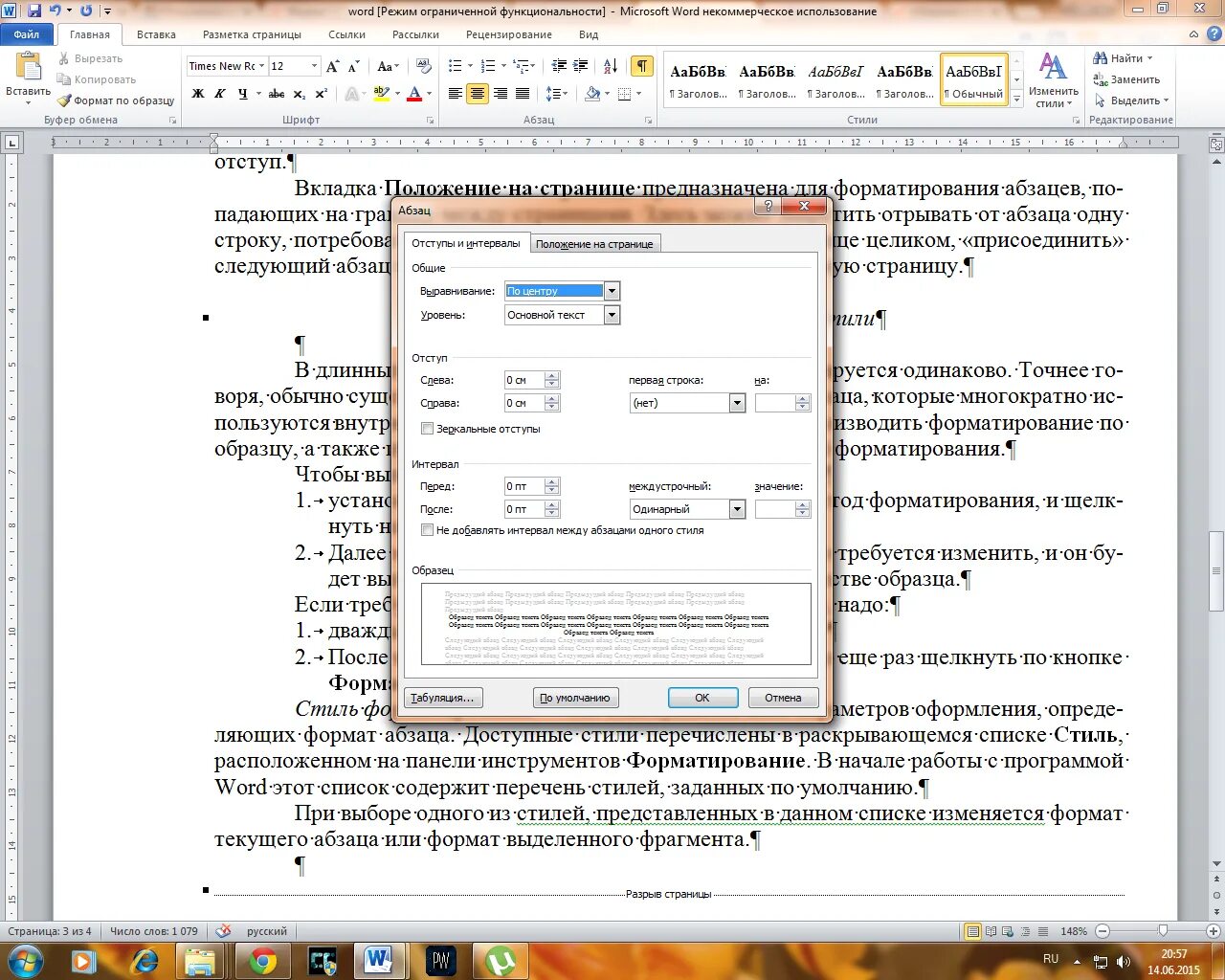Center-align text in the ribbon
This screenshot has width=1225, height=980.
pyautogui.click(x=478, y=94)
